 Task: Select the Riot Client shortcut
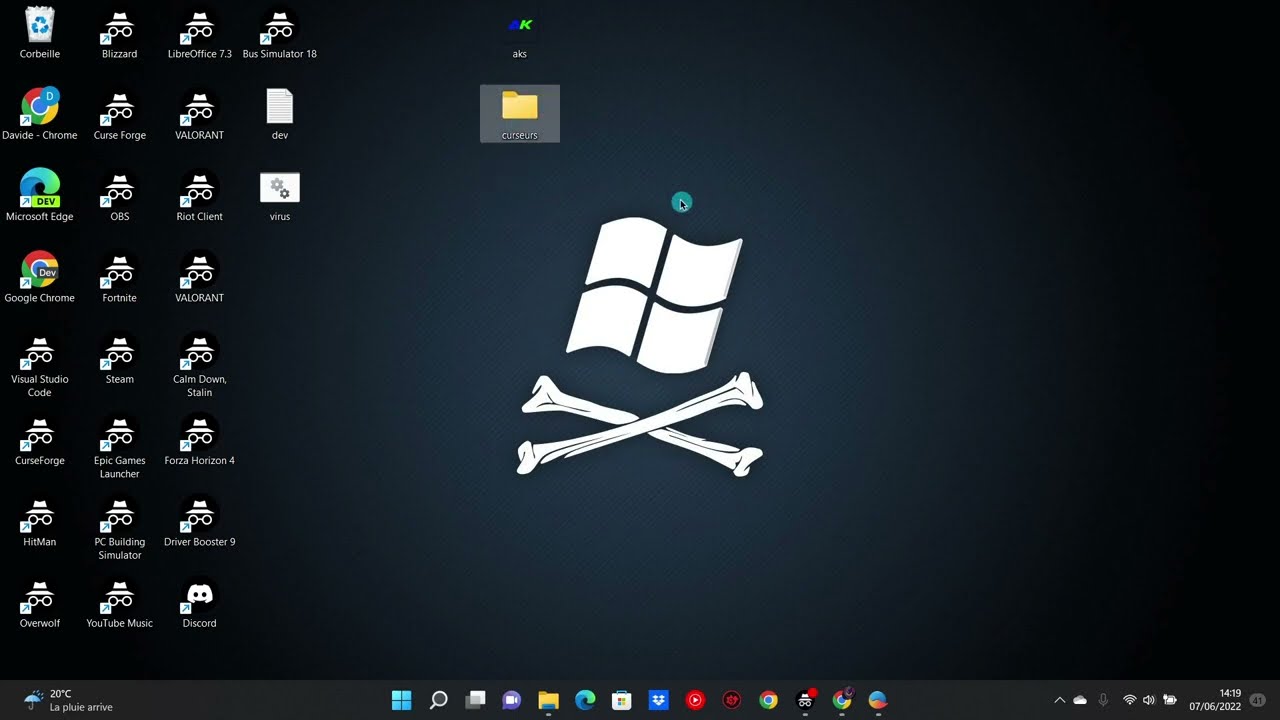coord(199,195)
